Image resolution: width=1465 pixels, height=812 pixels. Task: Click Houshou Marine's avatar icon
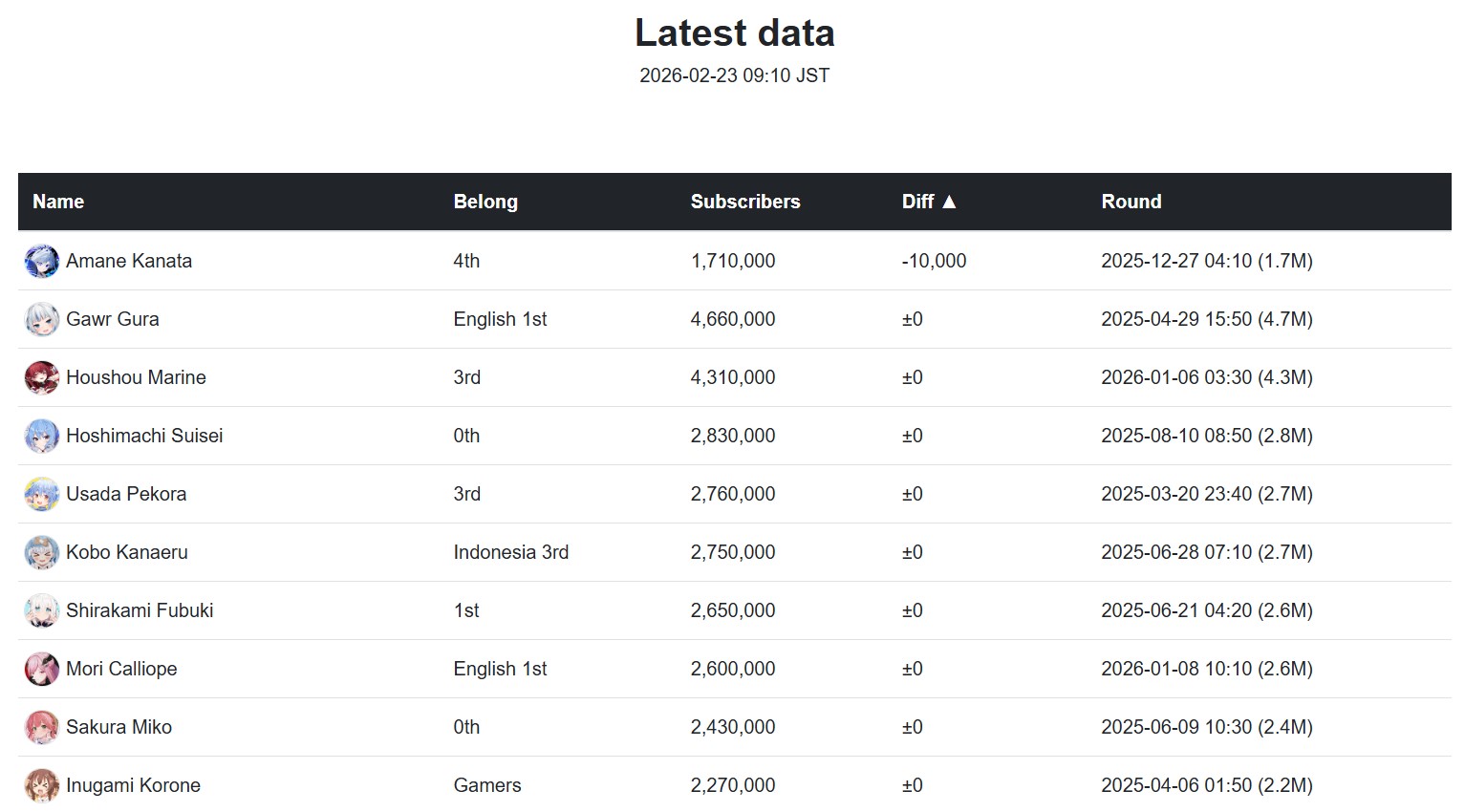point(42,377)
